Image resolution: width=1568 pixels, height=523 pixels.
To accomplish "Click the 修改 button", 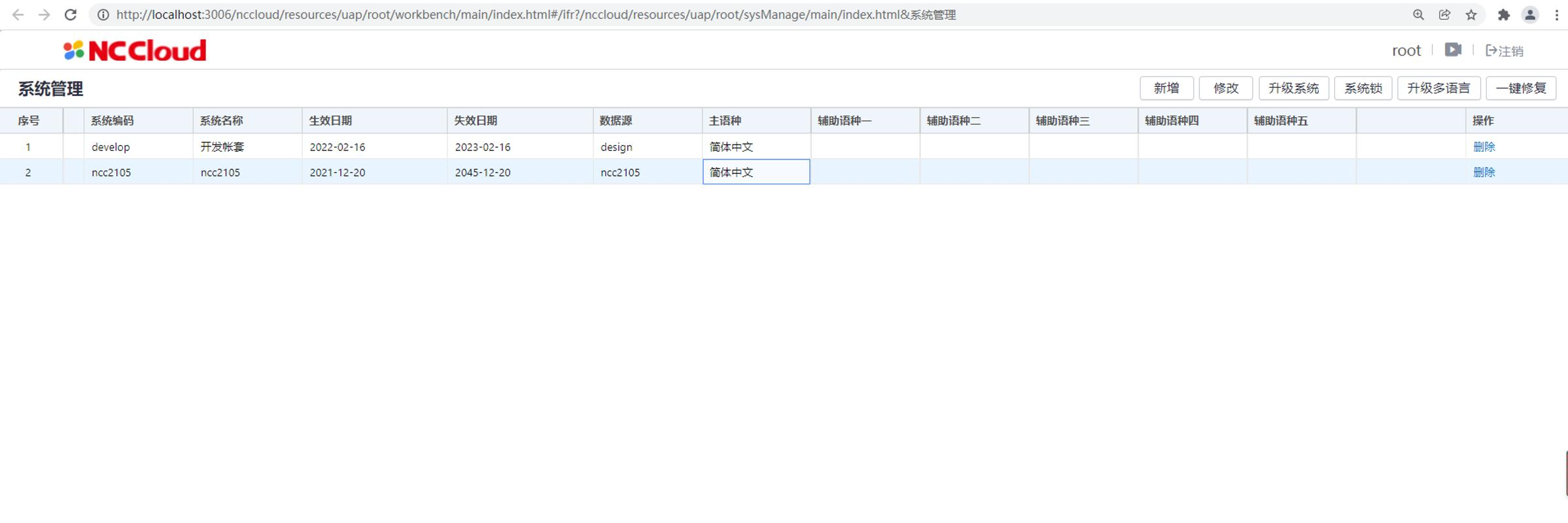I will tap(1226, 88).
